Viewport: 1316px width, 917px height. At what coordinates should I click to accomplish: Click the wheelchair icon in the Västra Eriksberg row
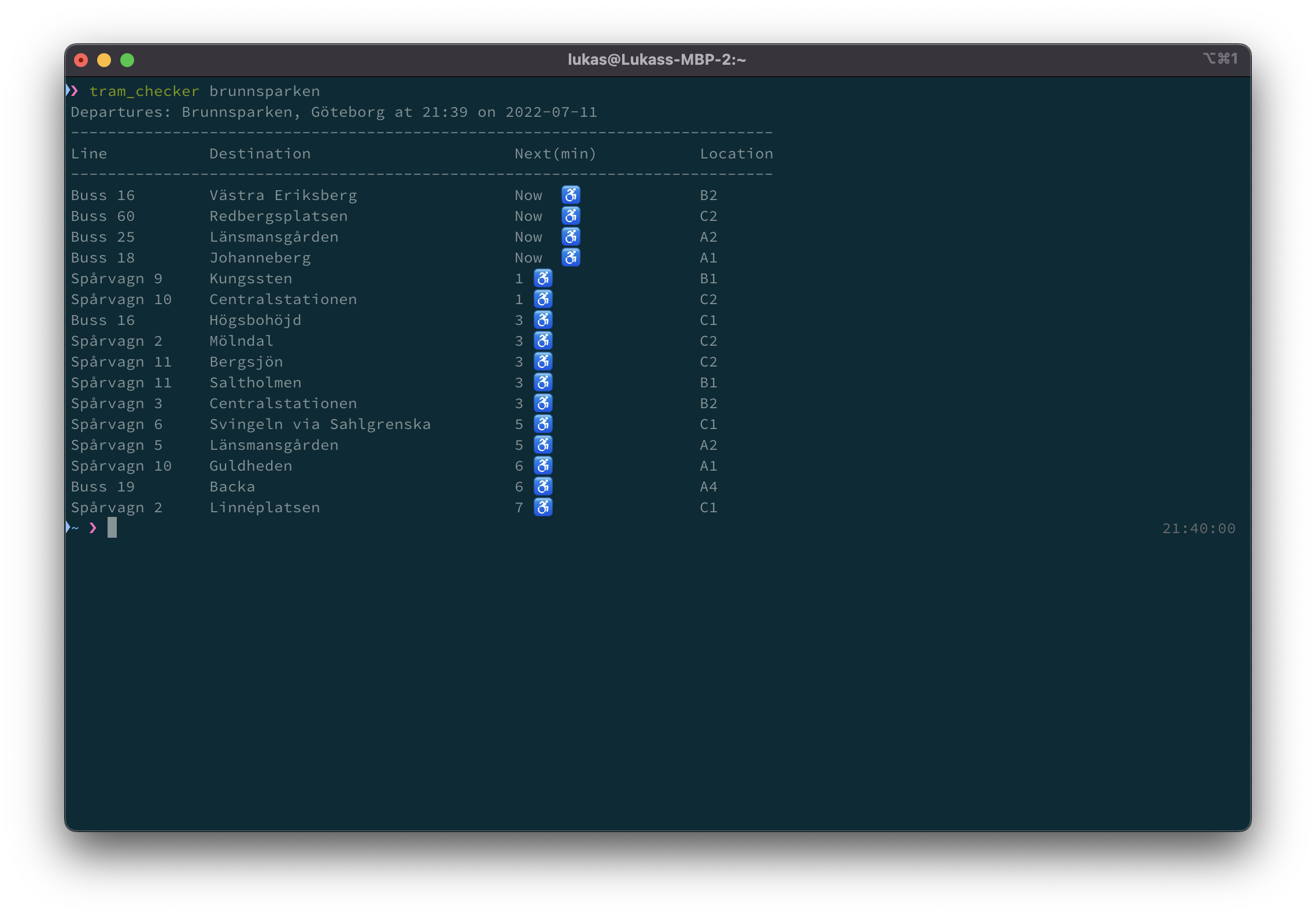point(571,195)
